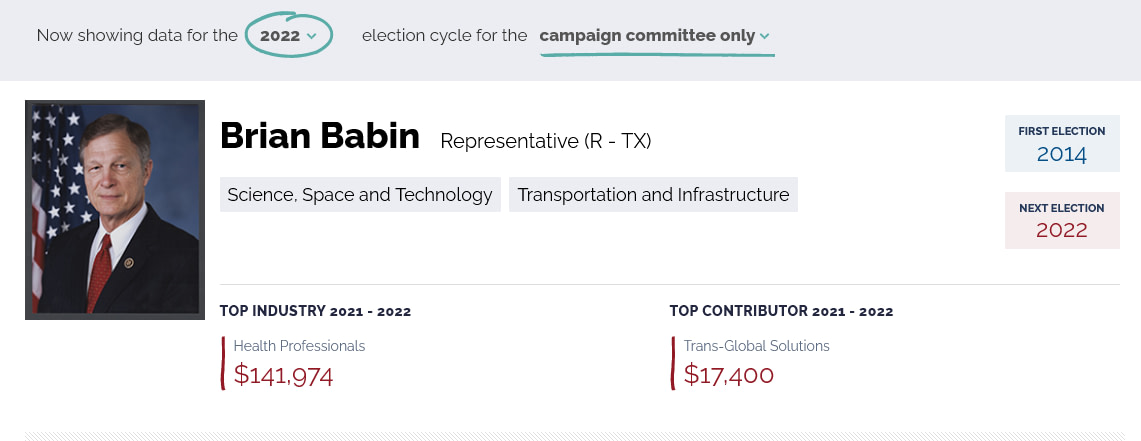
Task: Click the red bar beside Trans-Global Solutions
Action: 672,362
